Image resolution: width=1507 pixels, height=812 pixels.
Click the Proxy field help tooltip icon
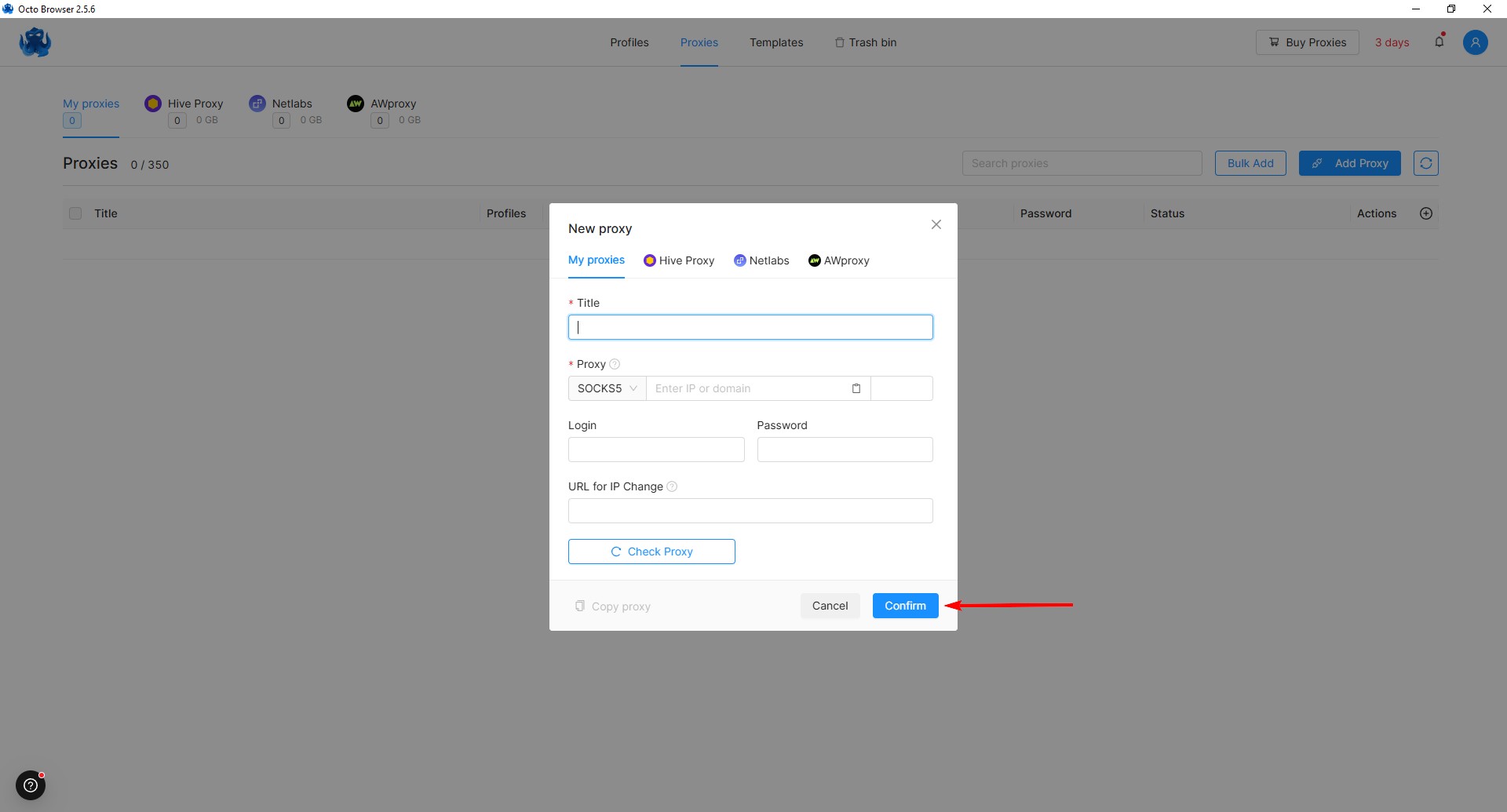615,364
